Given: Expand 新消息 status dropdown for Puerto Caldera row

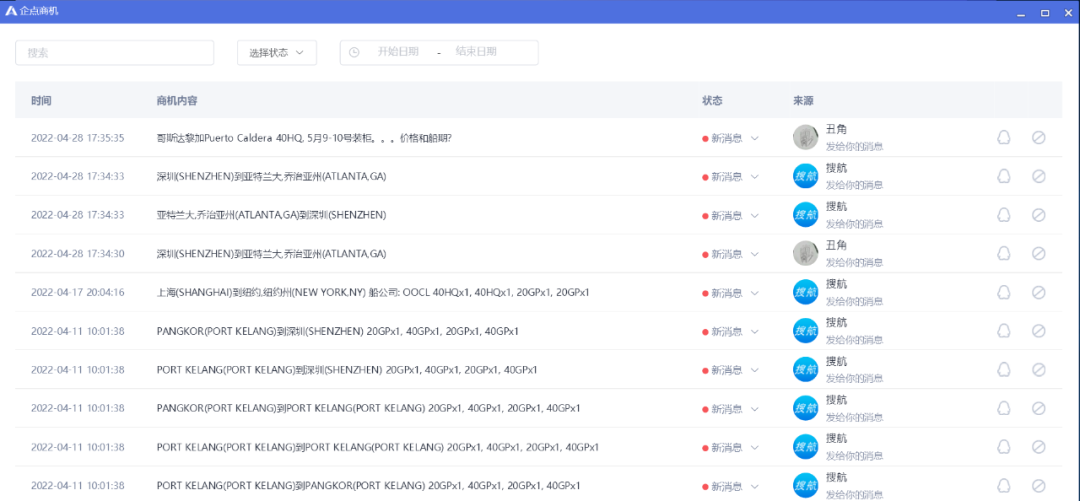Looking at the screenshot, I should tap(754, 138).
